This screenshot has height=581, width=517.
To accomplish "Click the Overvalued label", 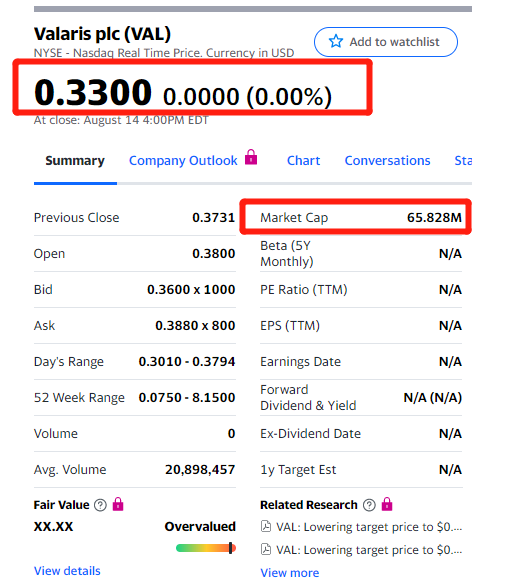I will [x=200, y=527].
